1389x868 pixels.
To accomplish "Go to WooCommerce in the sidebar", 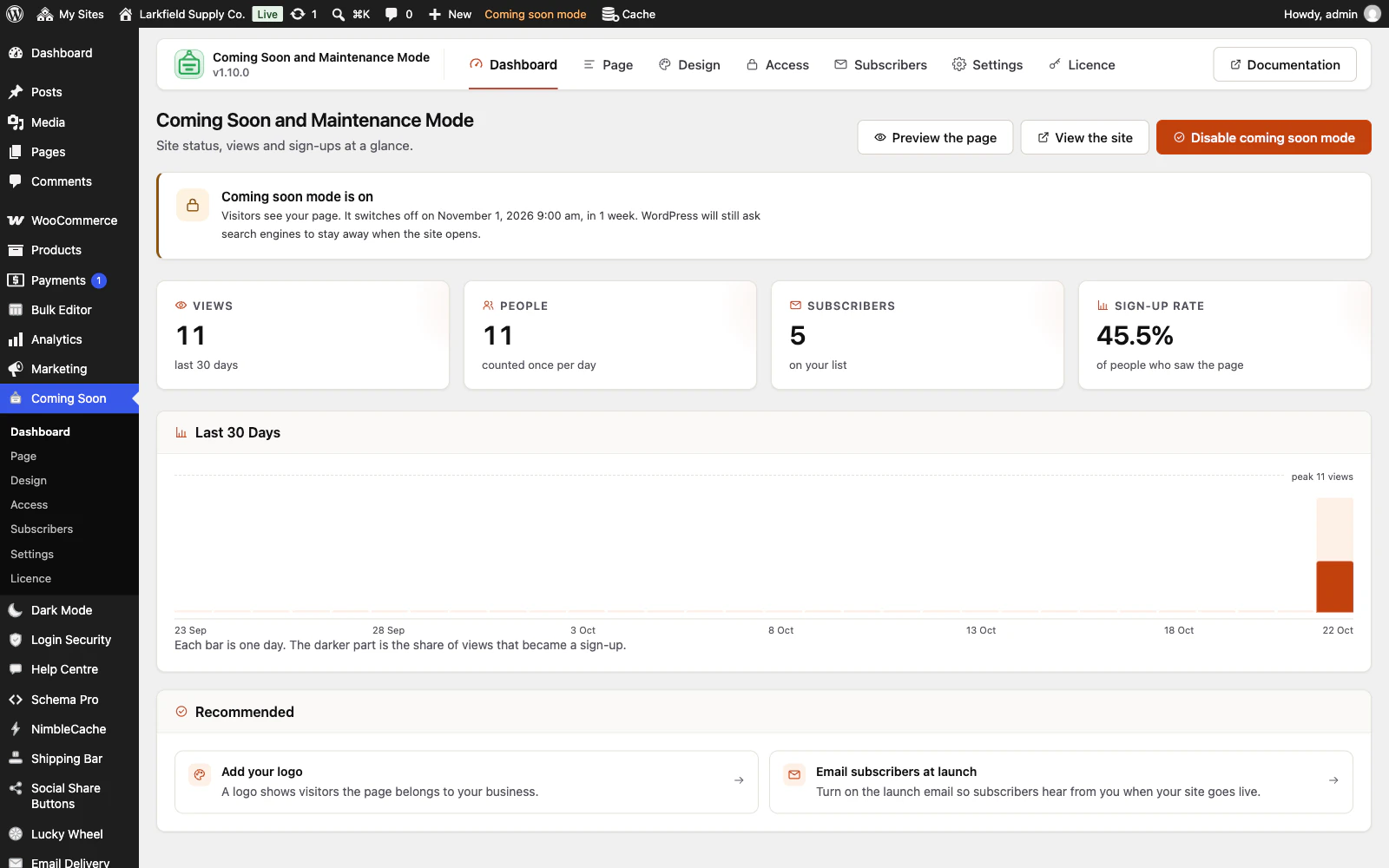I will tap(69, 220).
